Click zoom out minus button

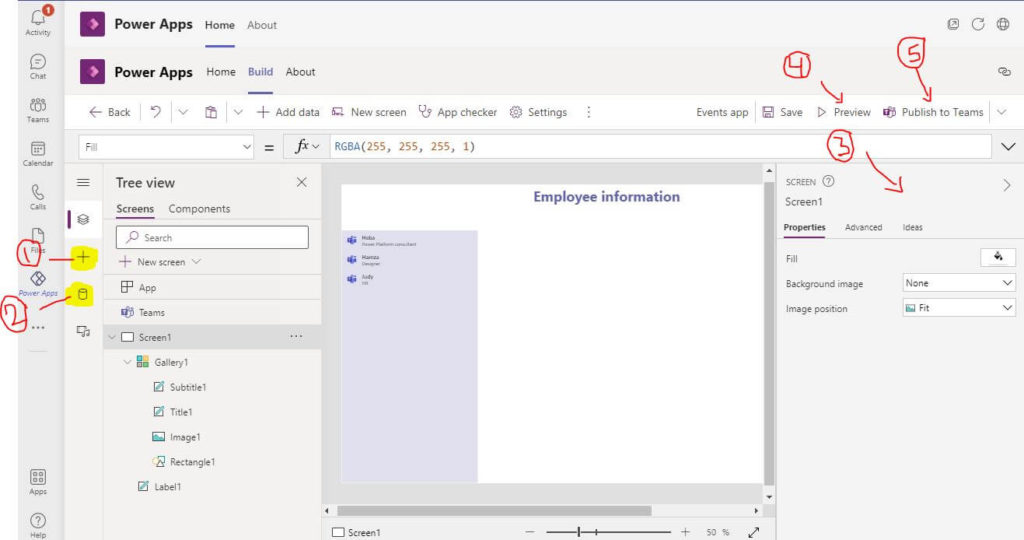click(530, 532)
